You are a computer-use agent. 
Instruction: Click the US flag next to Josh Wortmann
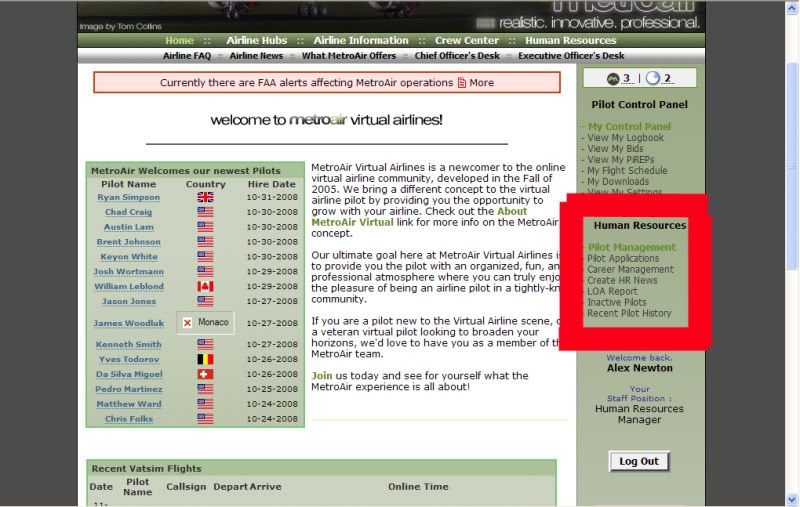pos(205,271)
